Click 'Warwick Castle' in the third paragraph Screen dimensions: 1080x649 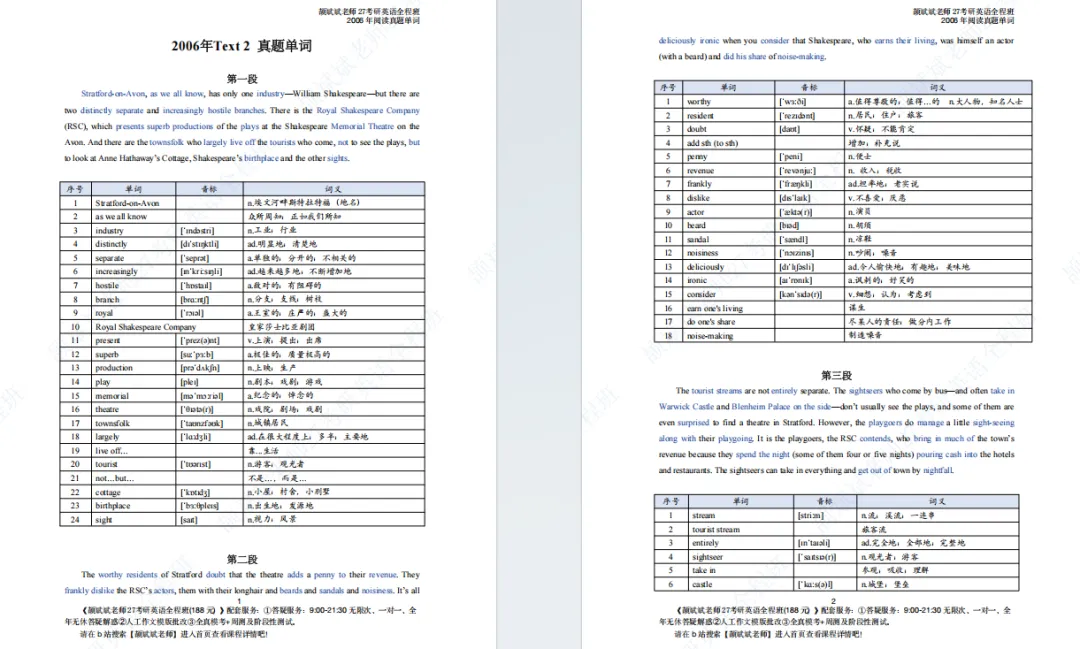click(x=686, y=406)
